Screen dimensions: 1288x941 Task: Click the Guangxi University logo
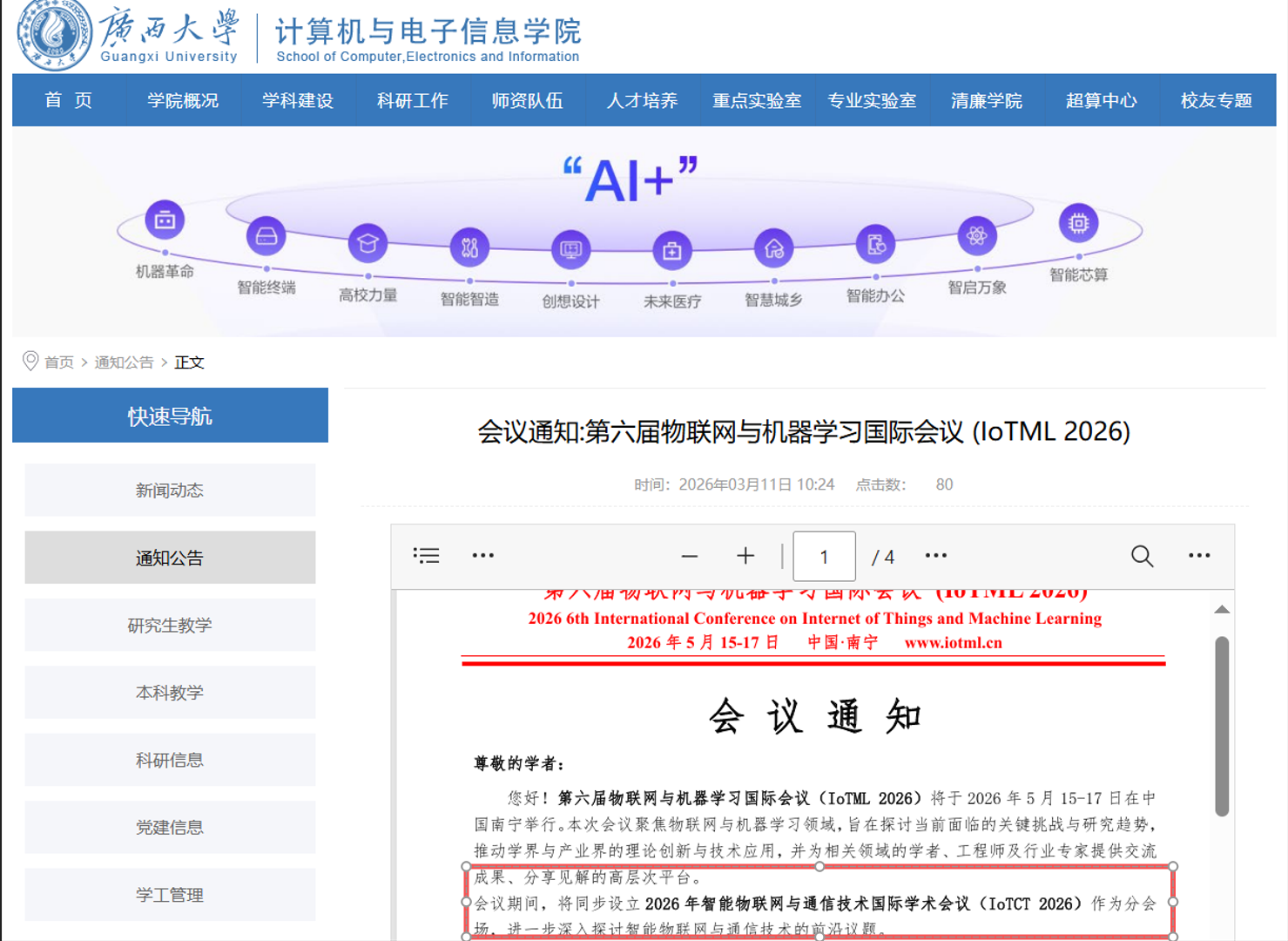[54, 35]
